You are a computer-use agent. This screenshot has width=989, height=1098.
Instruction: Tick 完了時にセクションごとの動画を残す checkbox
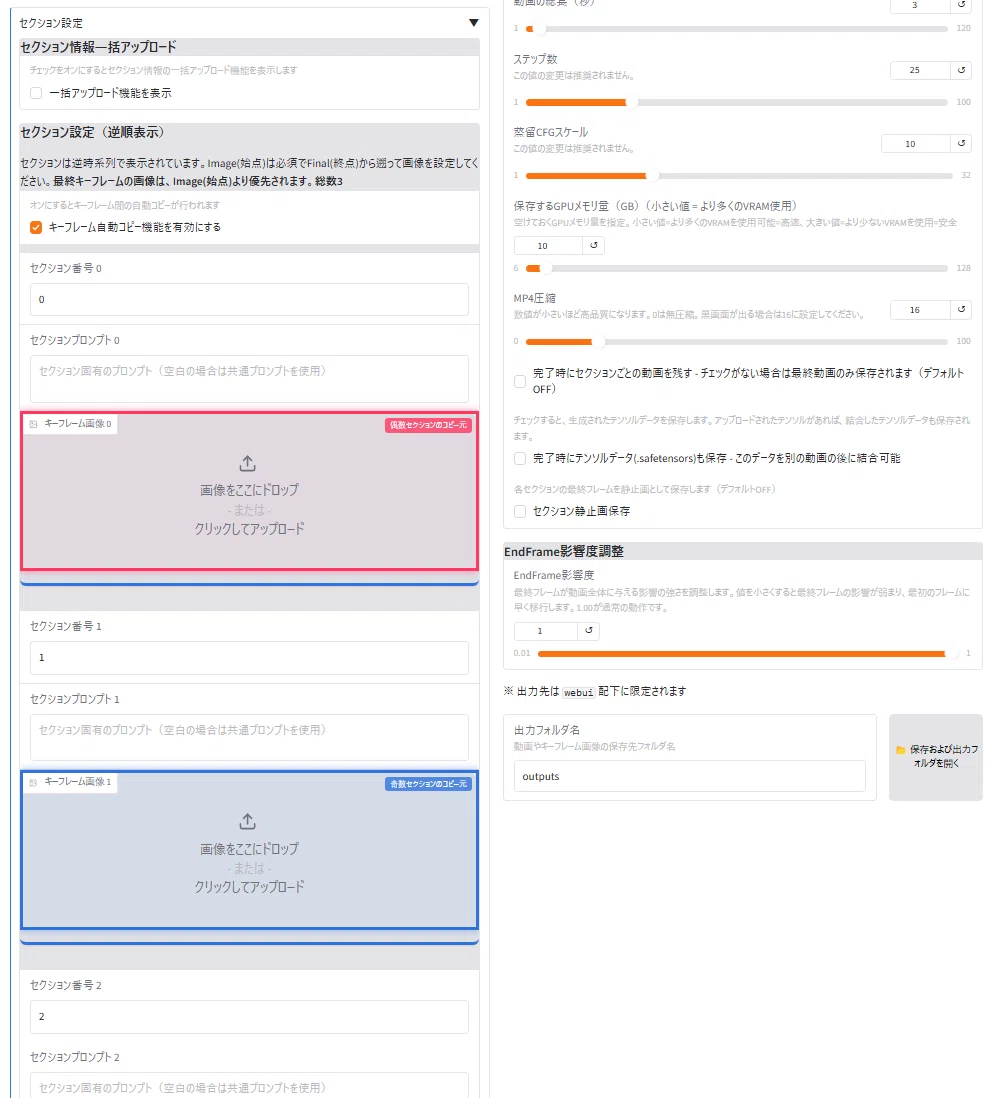point(520,381)
